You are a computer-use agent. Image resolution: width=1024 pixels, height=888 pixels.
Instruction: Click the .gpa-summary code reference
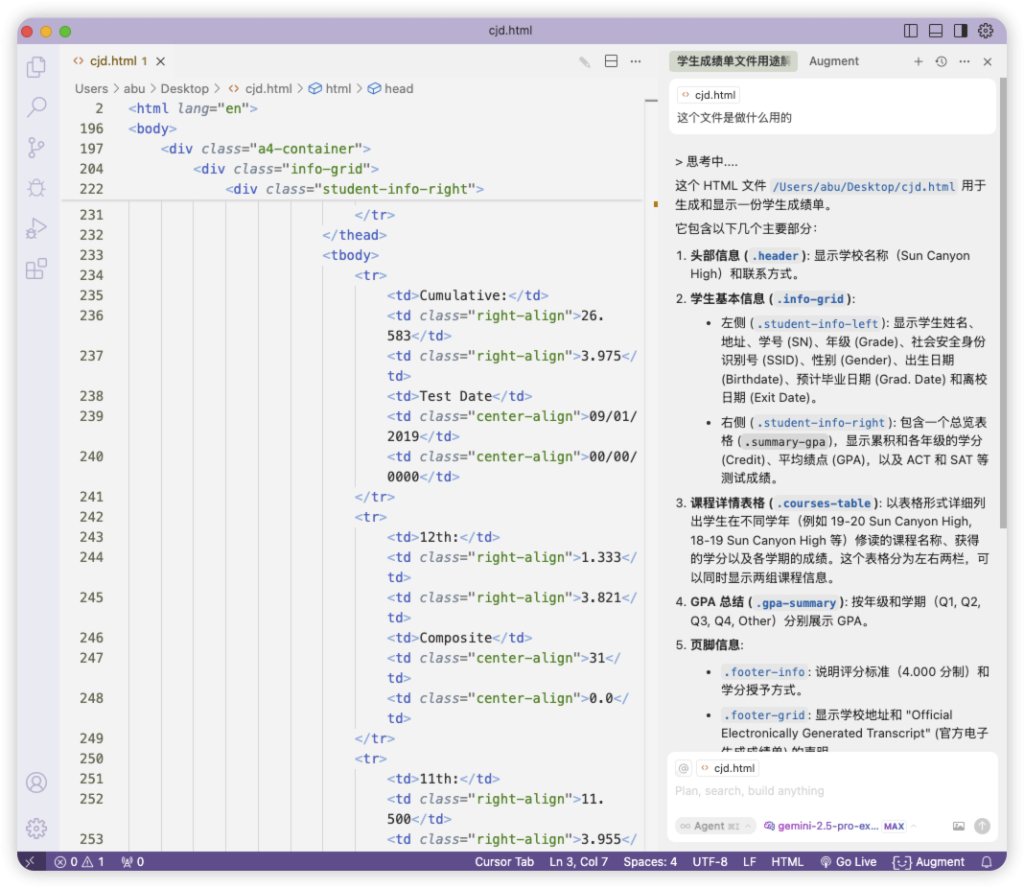coord(795,603)
